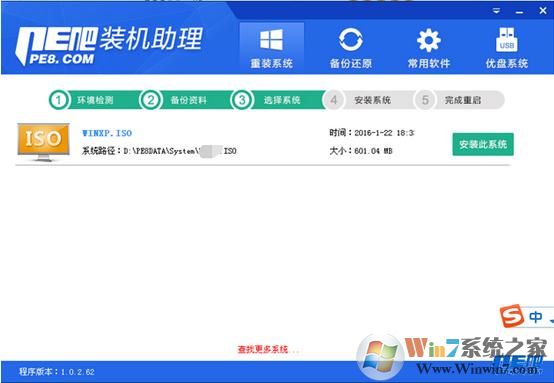Click the Sogou input method S icon

tap(511, 316)
